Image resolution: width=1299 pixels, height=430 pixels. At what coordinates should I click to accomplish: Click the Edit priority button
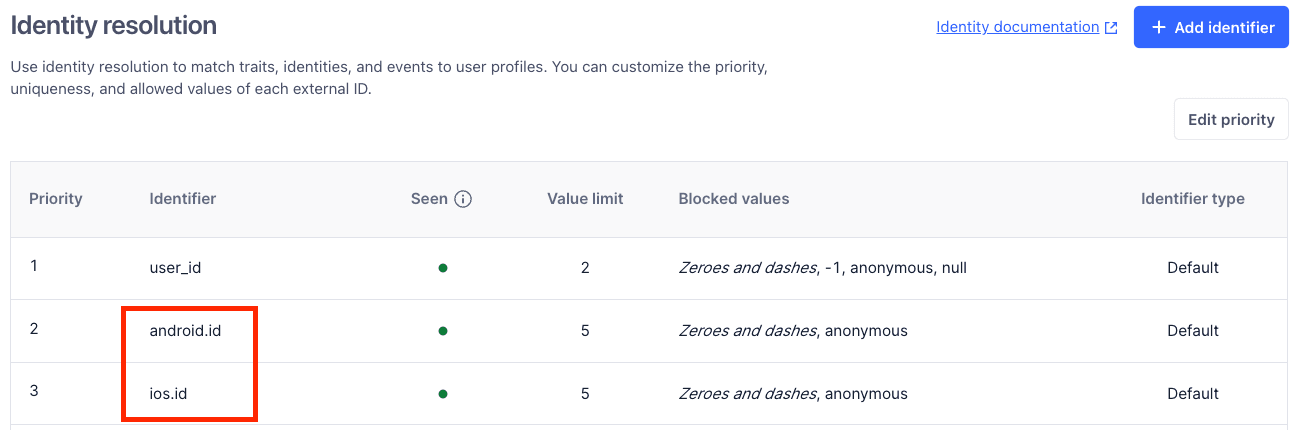(x=1230, y=120)
